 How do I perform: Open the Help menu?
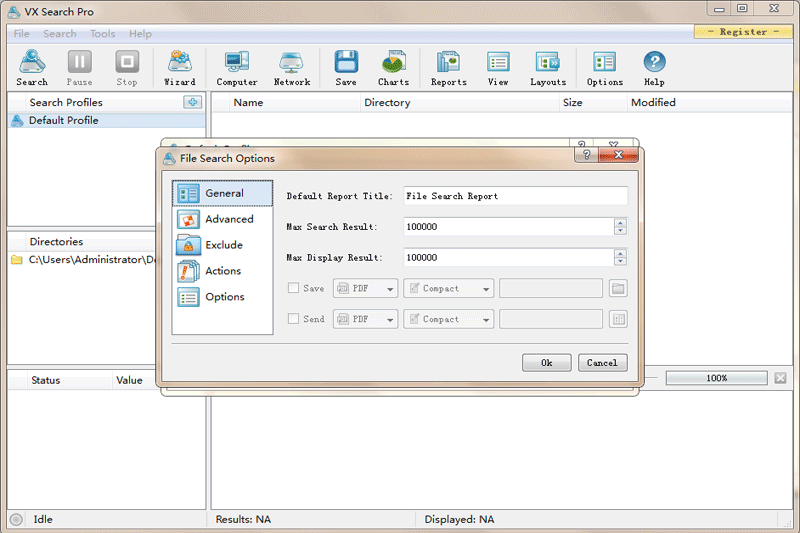tap(140, 34)
